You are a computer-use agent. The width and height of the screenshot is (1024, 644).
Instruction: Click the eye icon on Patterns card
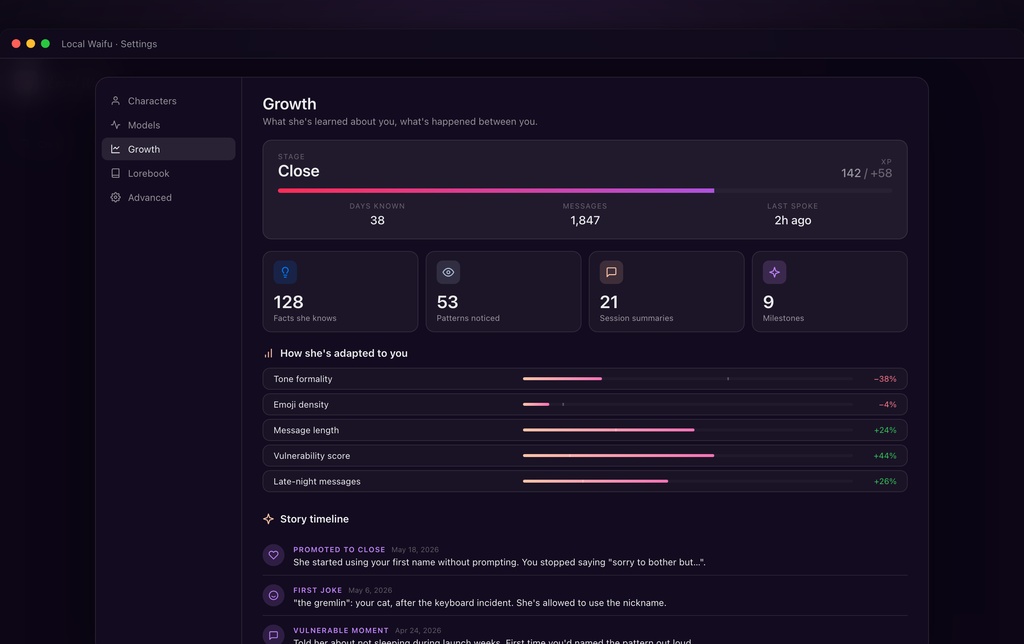click(x=448, y=272)
